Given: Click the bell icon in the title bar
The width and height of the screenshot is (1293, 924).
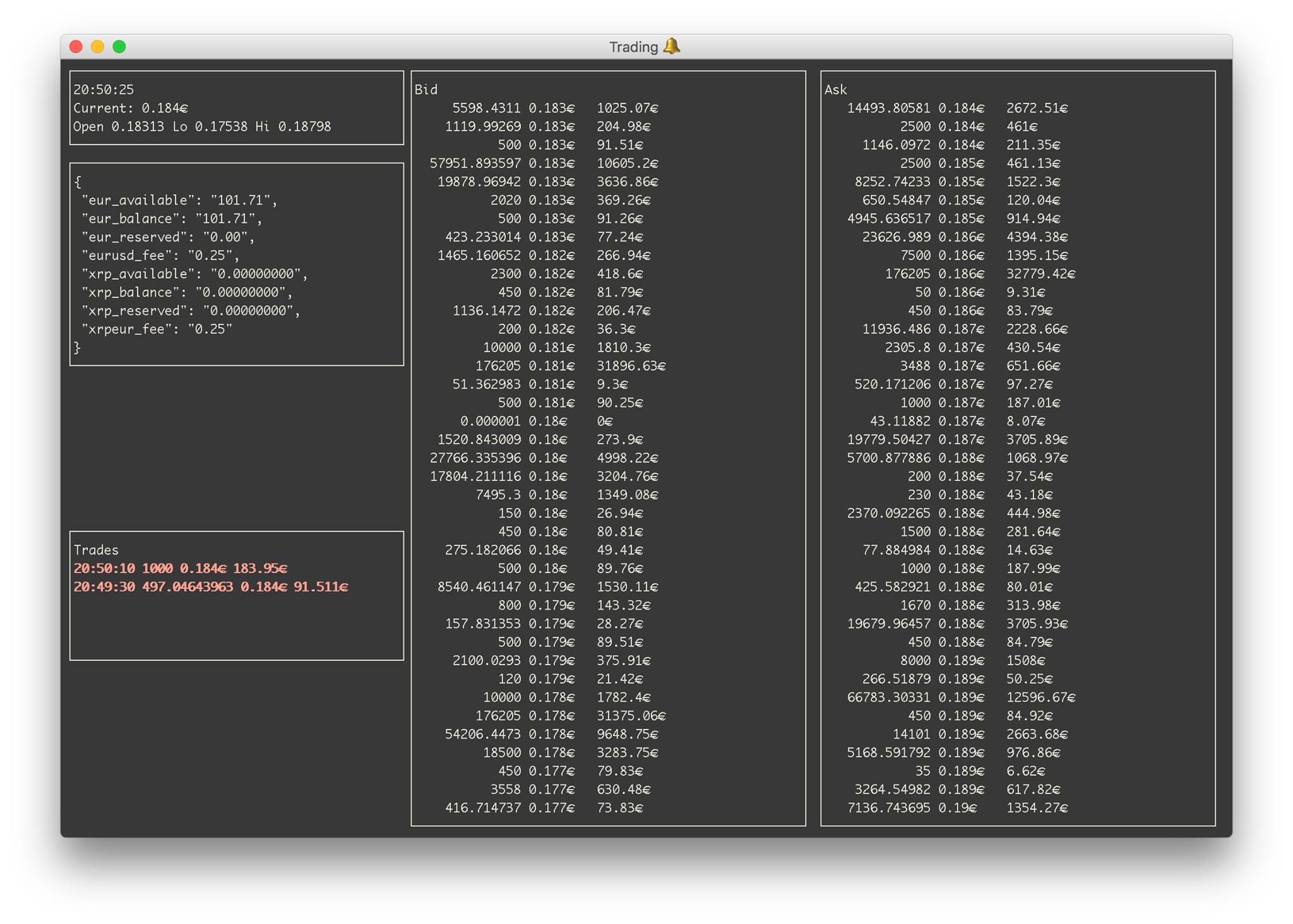Looking at the screenshot, I should click(x=672, y=46).
